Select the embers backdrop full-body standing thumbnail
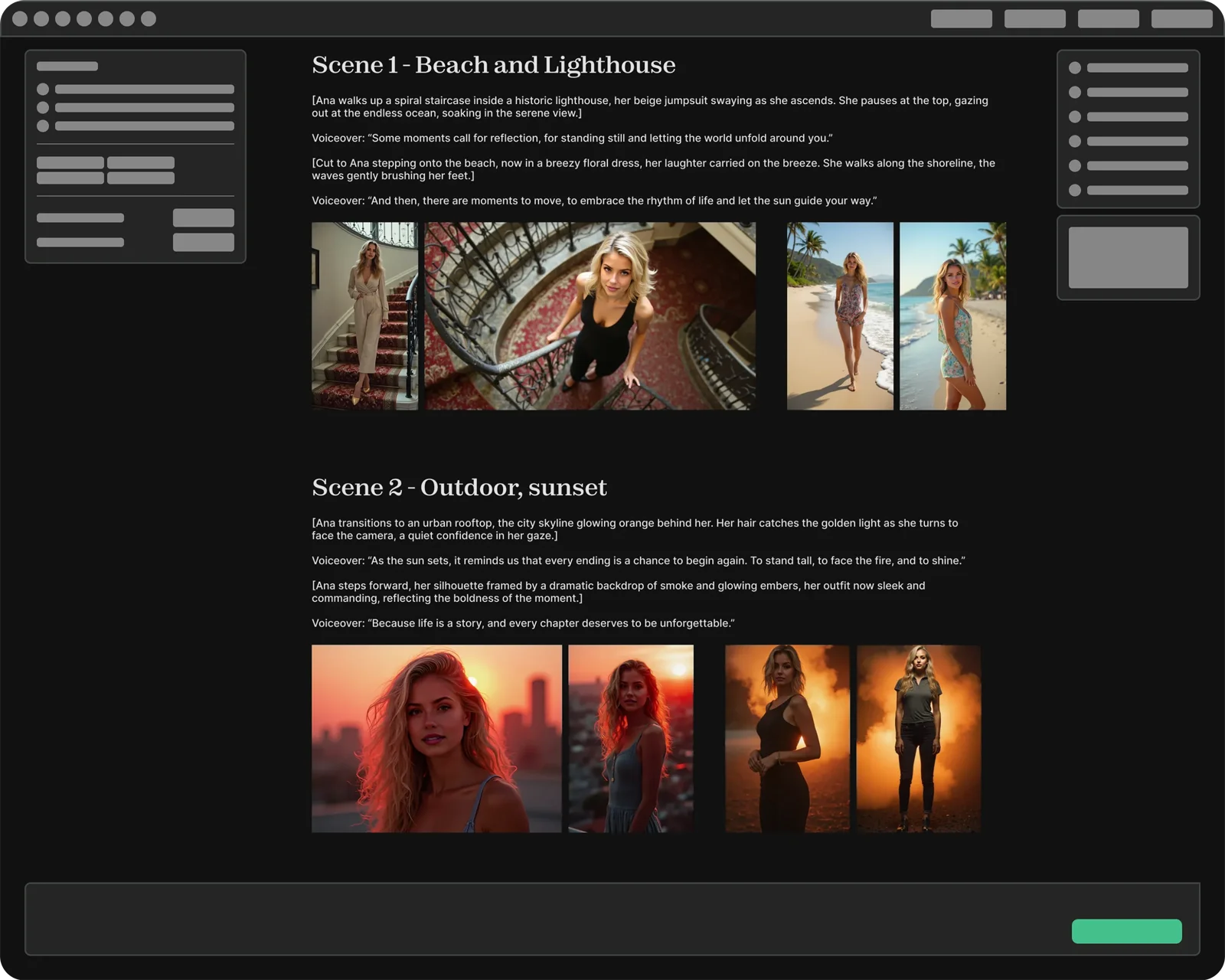The height and width of the screenshot is (980, 1225). (x=918, y=739)
